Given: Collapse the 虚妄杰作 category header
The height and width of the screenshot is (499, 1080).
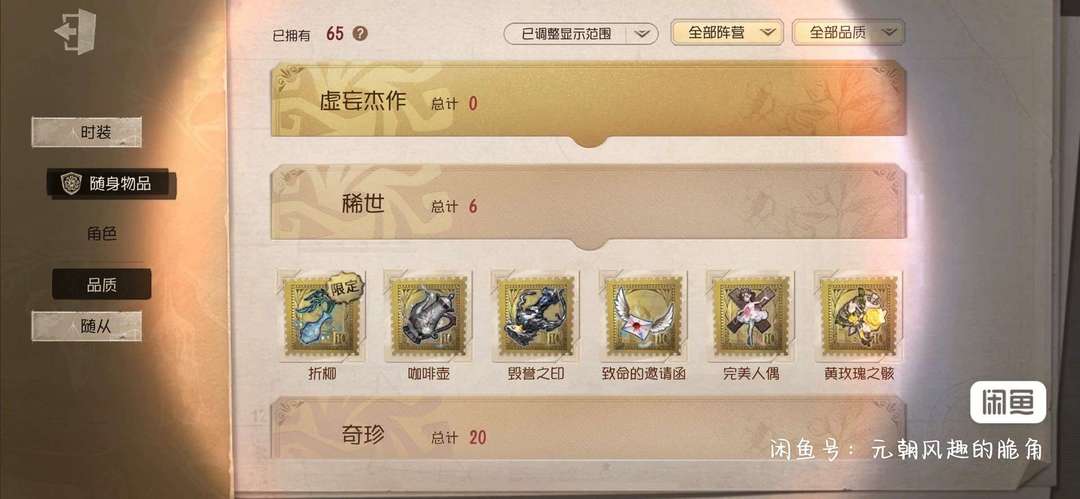Looking at the screenshot, I should point(588,102).
